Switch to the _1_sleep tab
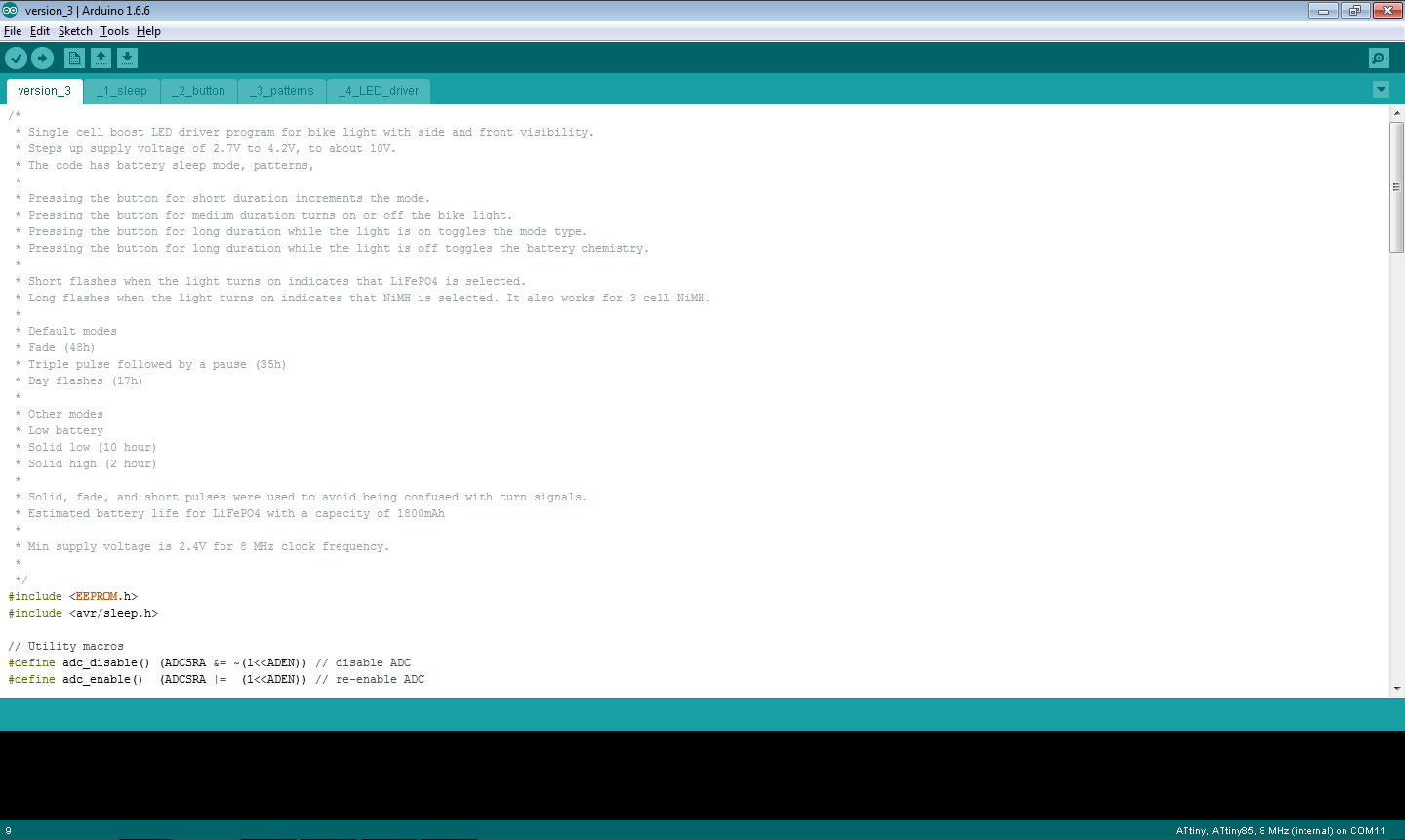1405x840 pixels. coord(122,91)
